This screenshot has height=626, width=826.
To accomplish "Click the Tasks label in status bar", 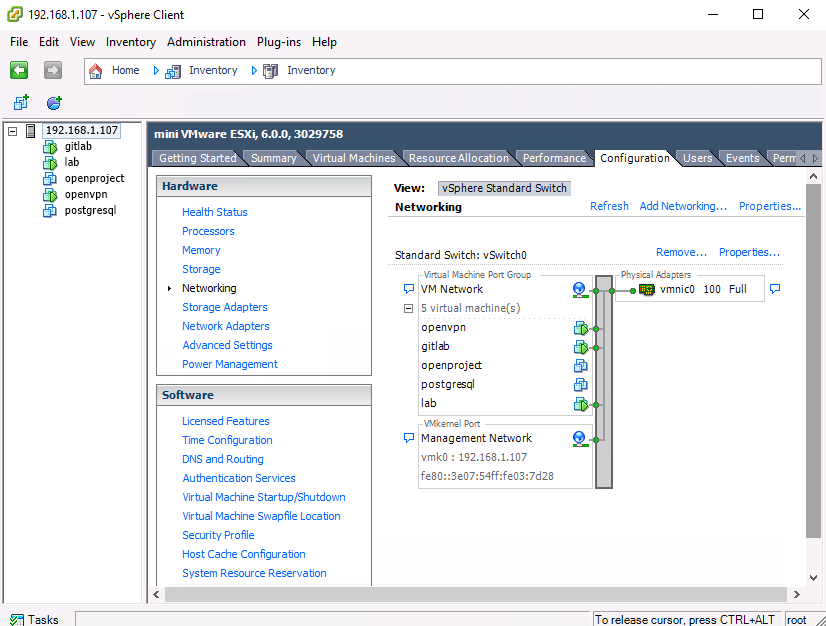I will coord(43,620).
